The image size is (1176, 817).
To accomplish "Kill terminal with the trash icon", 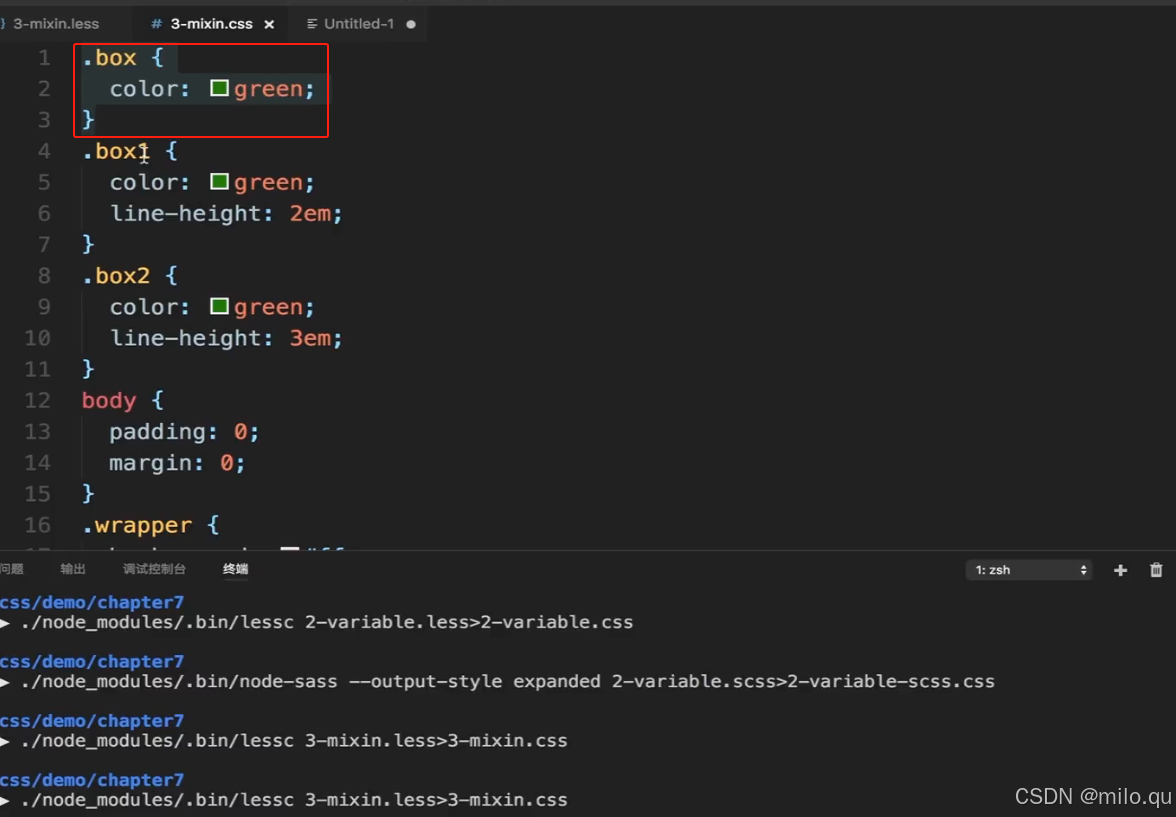I will (1156, 570).
